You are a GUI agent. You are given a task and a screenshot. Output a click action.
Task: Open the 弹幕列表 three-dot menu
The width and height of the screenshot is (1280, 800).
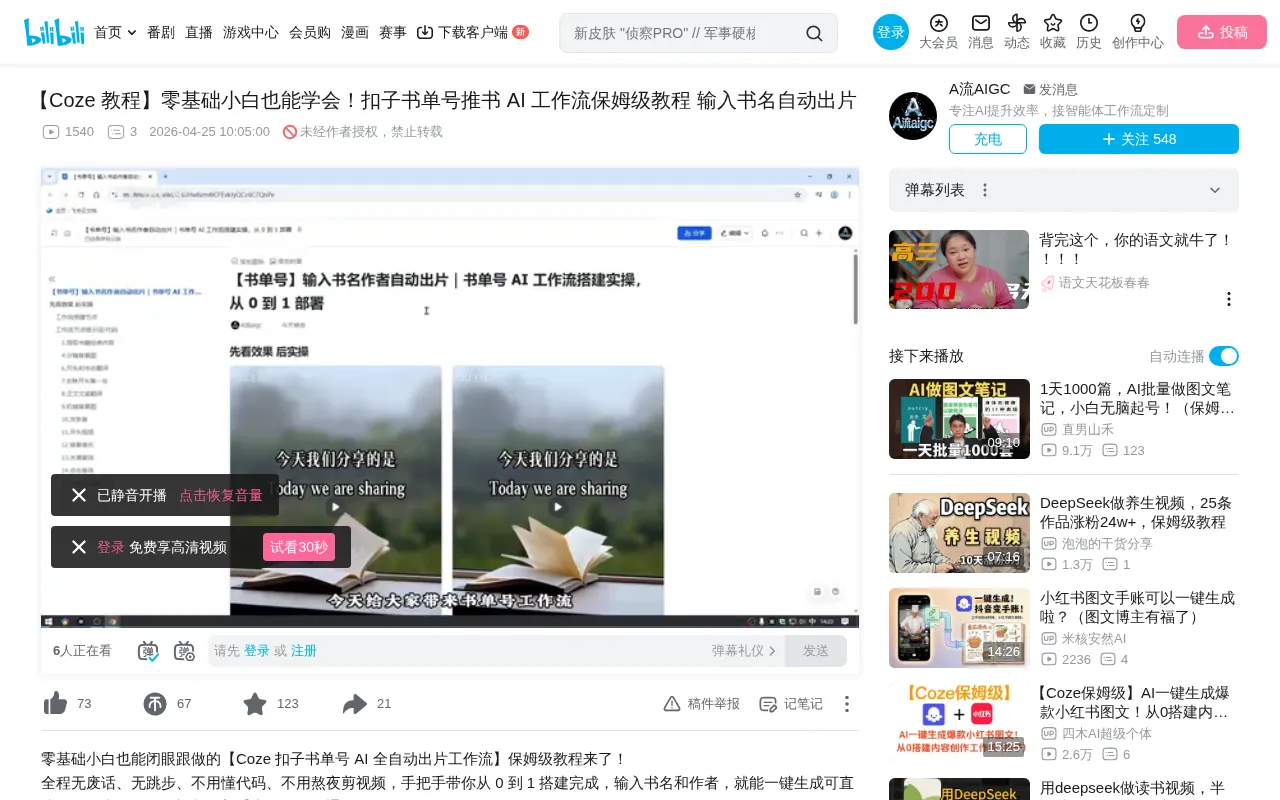tap(985, 190)
